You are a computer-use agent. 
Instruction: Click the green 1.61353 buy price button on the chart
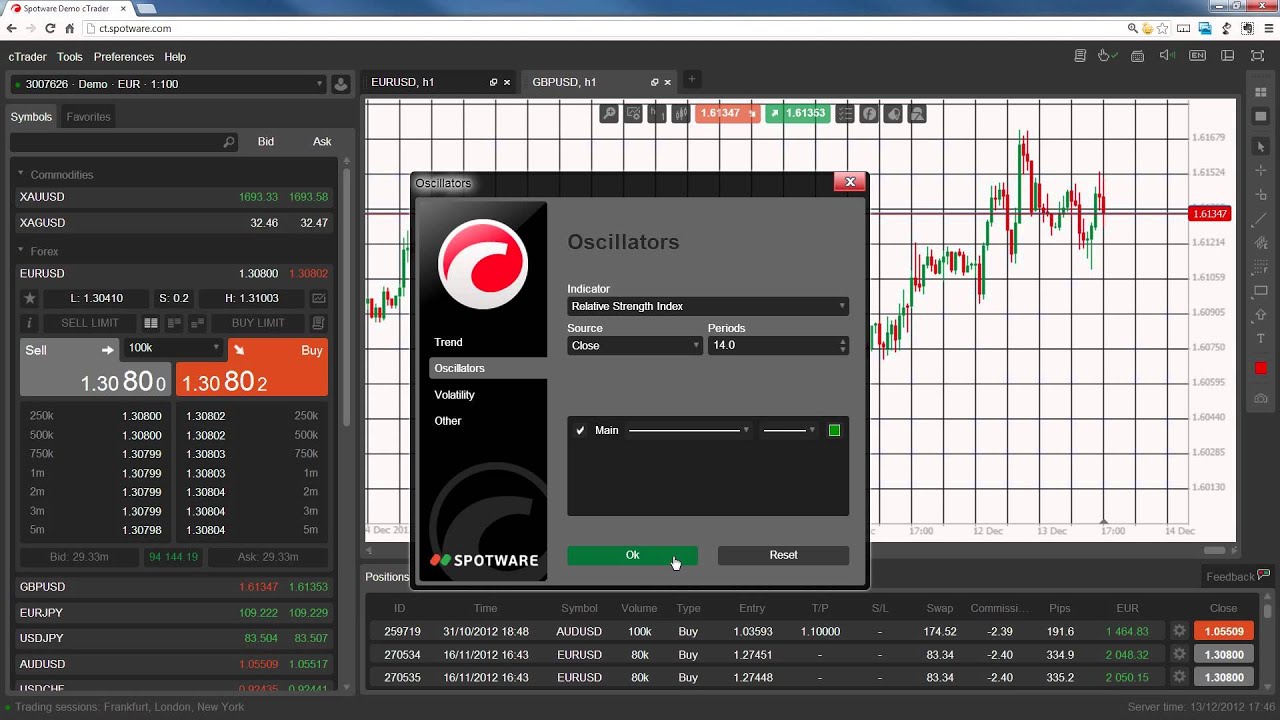click(x=797, y=113)
